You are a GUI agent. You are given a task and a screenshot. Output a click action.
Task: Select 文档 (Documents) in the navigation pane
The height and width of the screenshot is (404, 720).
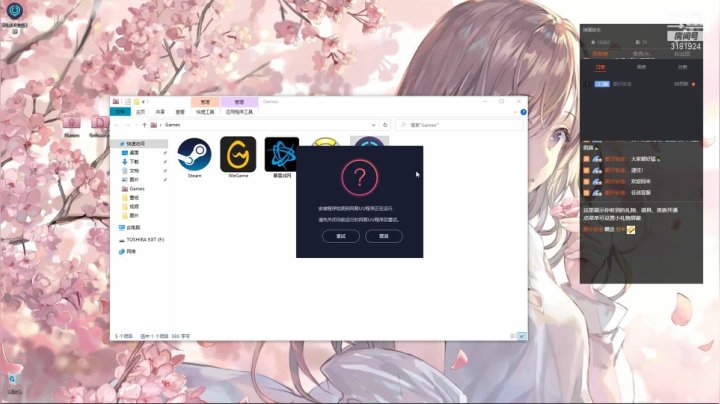click(x=134, y=171)
